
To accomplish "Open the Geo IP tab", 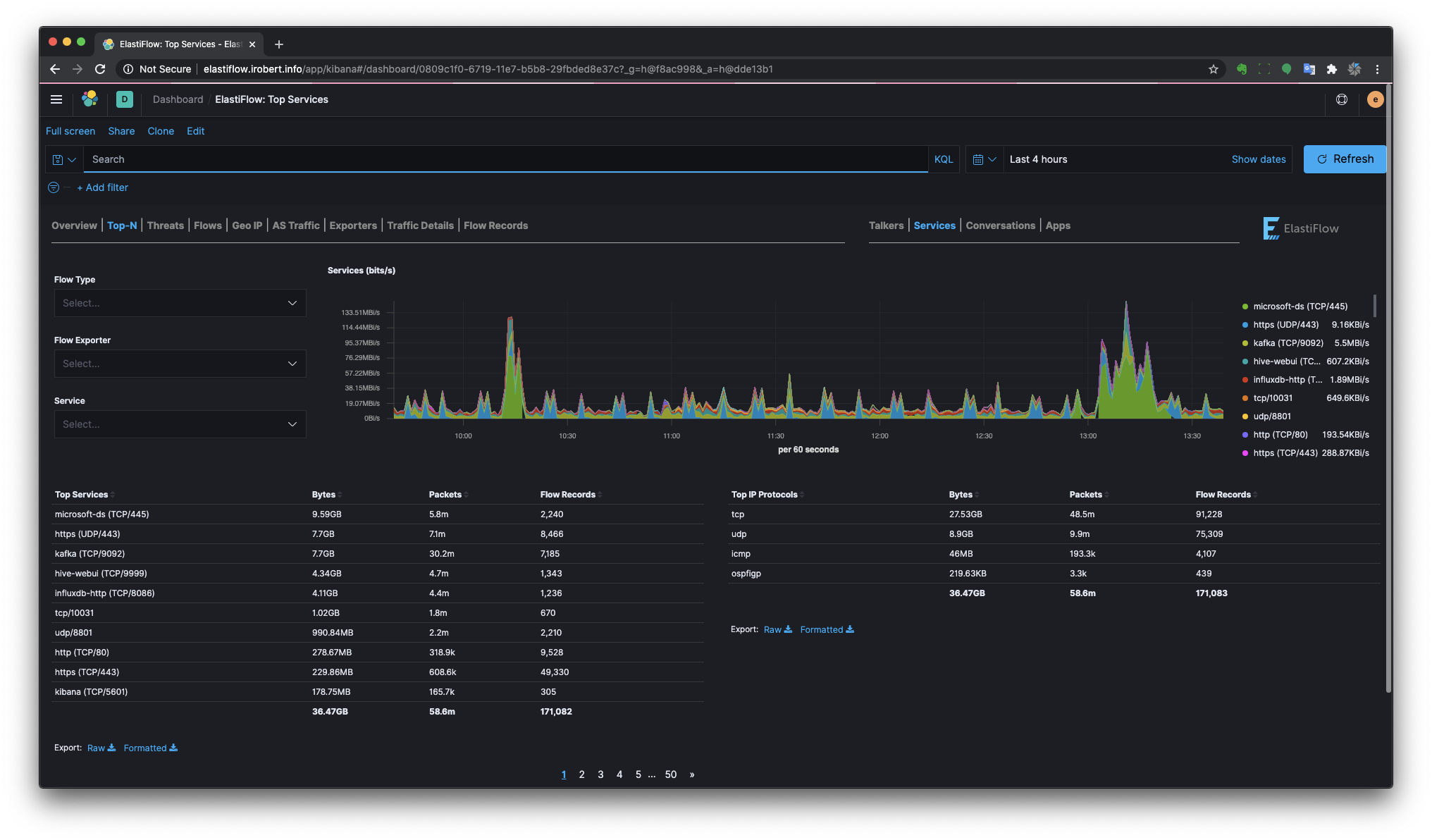I will coord(247,226).
